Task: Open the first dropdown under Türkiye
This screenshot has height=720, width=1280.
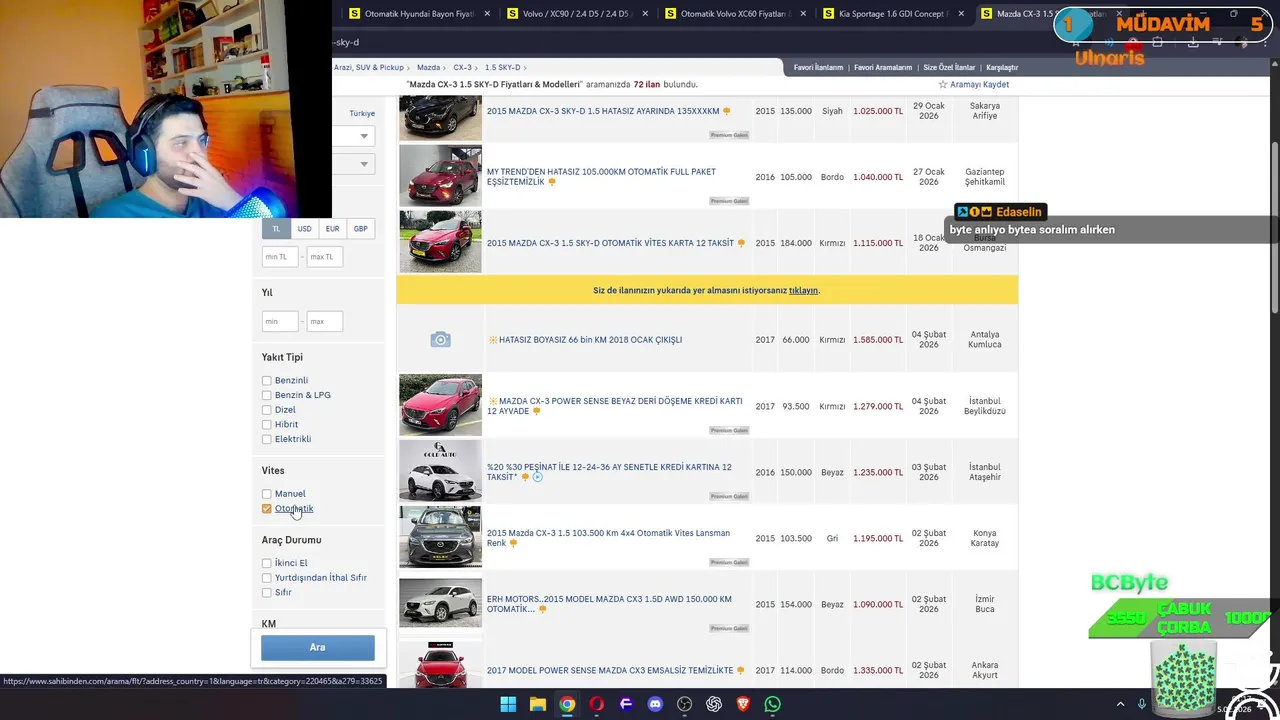Action: (354, 136)
